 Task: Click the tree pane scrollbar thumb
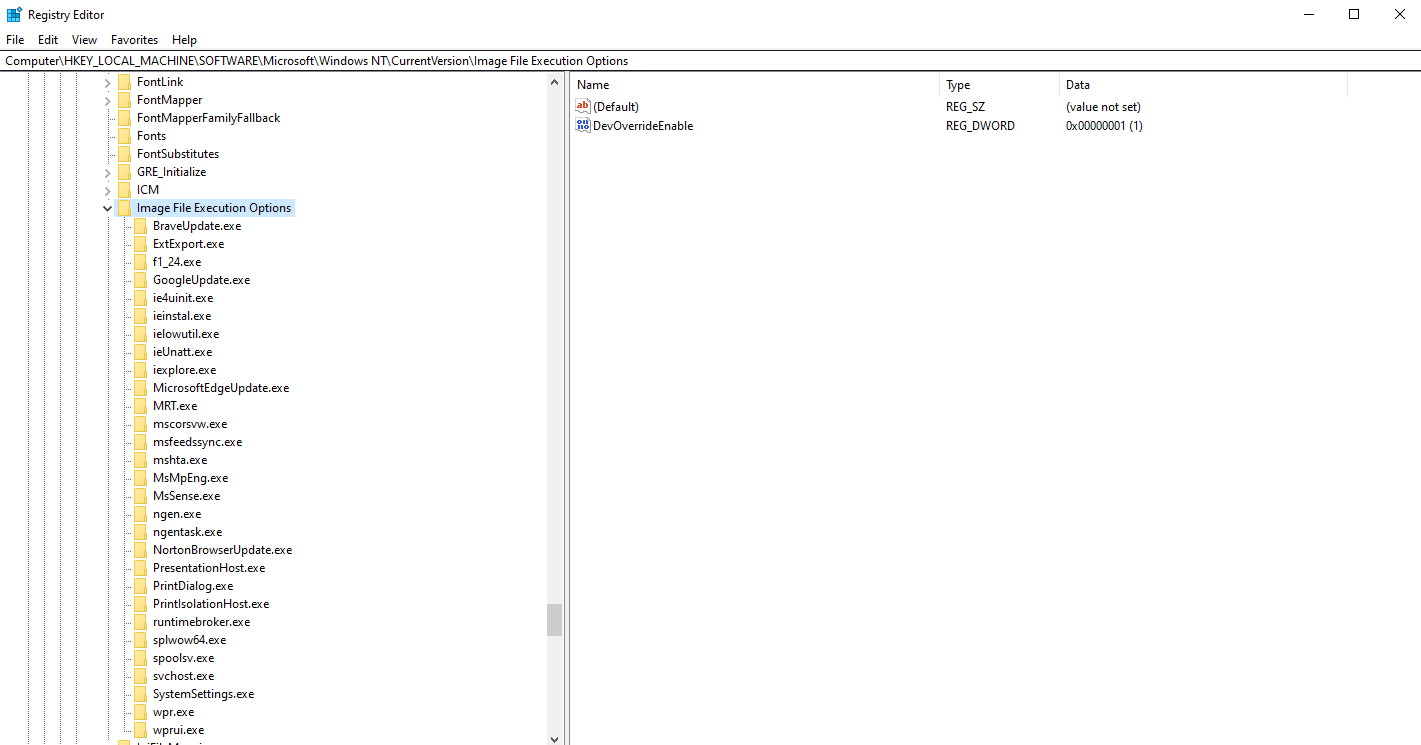pyautogui.click(x=555, y=620)
